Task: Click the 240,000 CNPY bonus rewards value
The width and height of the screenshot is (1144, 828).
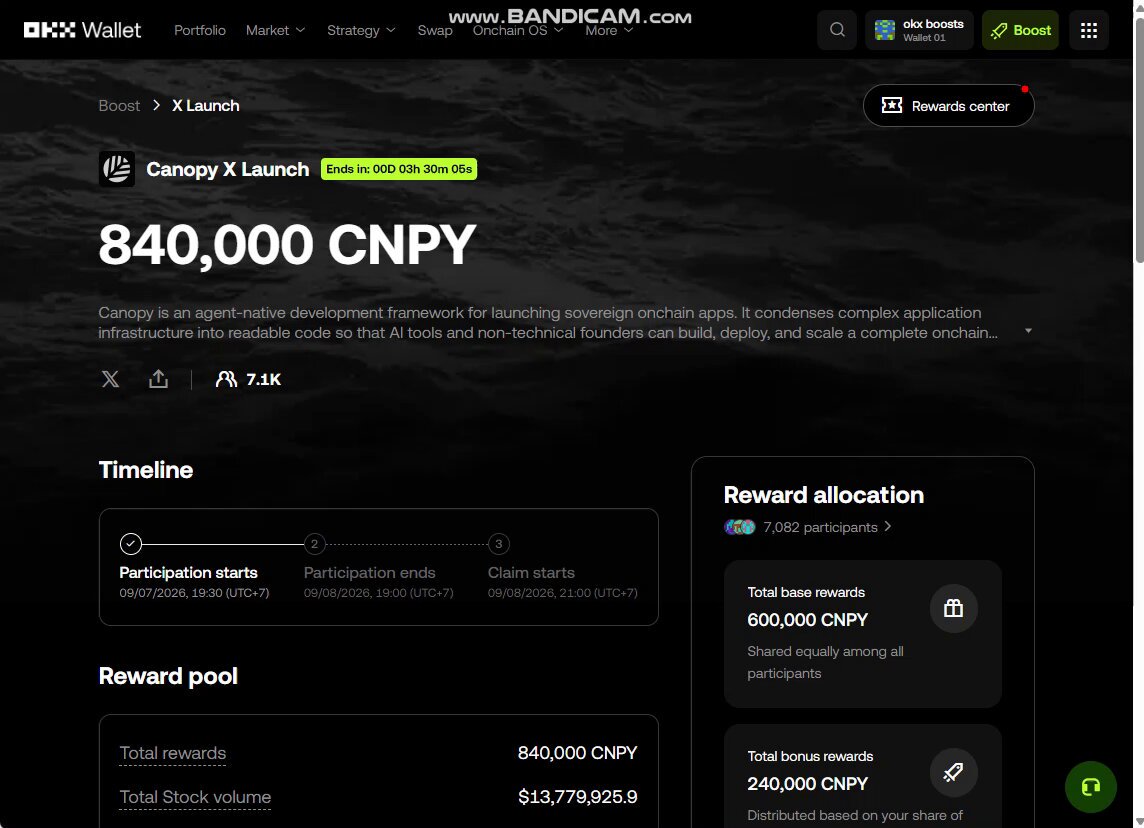Action: point(808,784)
